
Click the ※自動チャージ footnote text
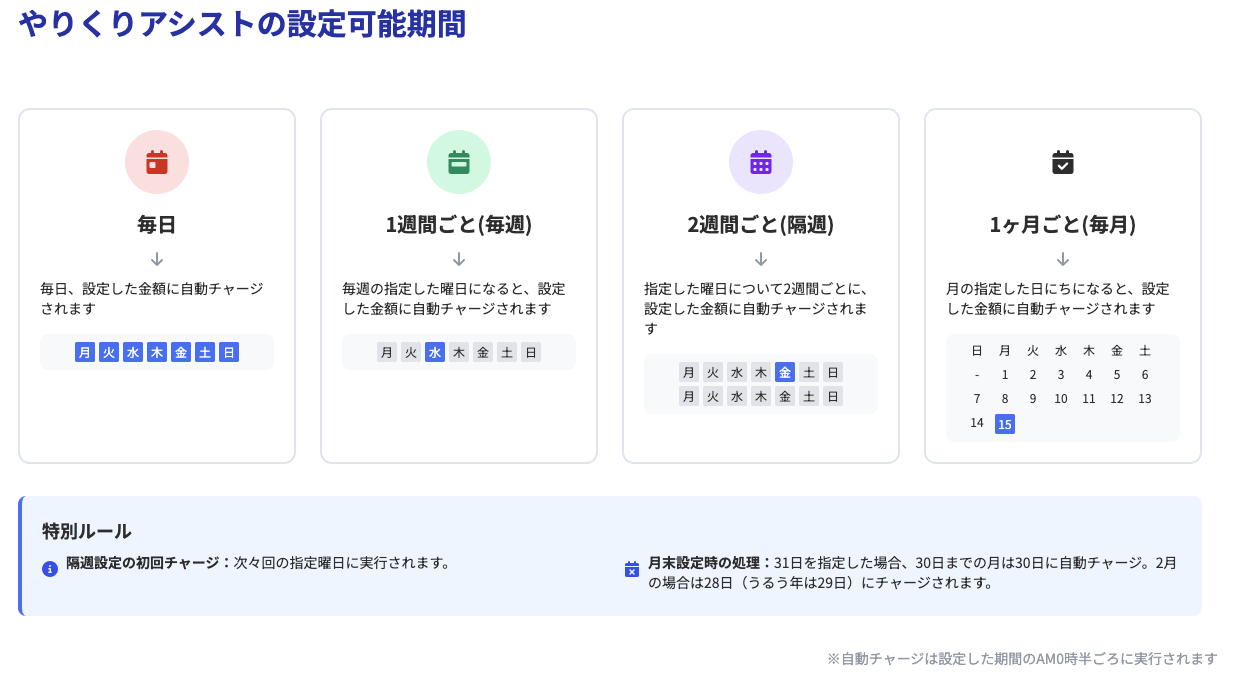1022,659
